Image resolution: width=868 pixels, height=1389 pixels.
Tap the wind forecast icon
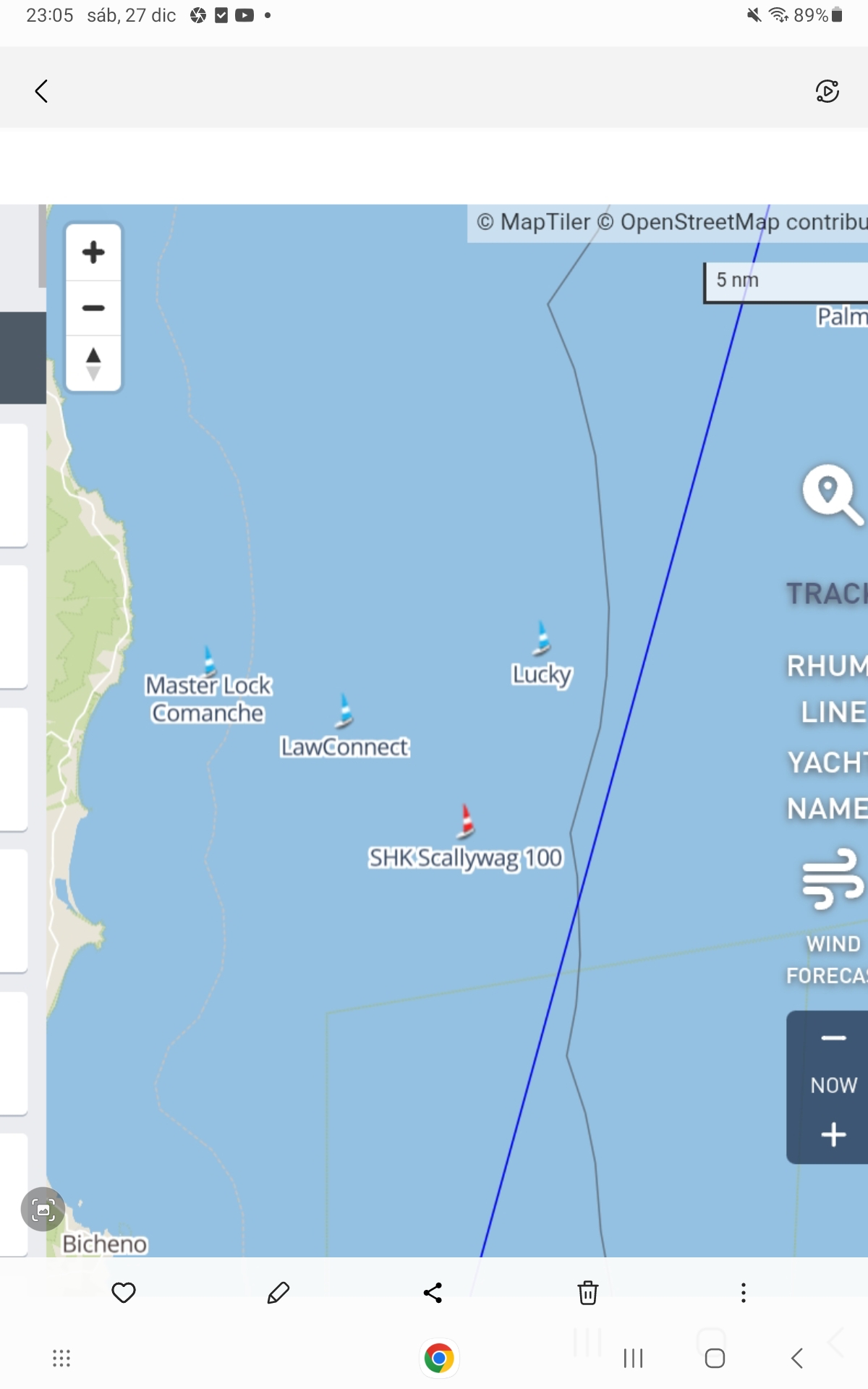pyautogui.click(x=833, y=879)
